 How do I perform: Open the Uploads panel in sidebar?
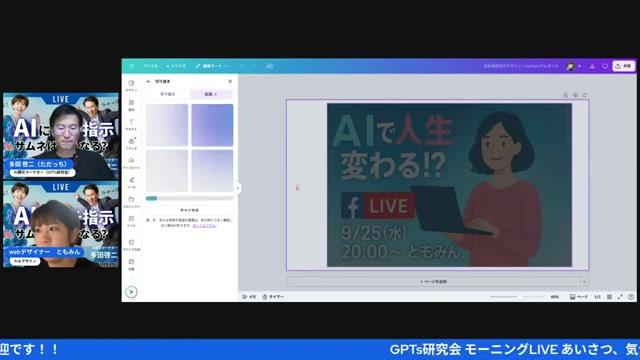coord(131,163)
